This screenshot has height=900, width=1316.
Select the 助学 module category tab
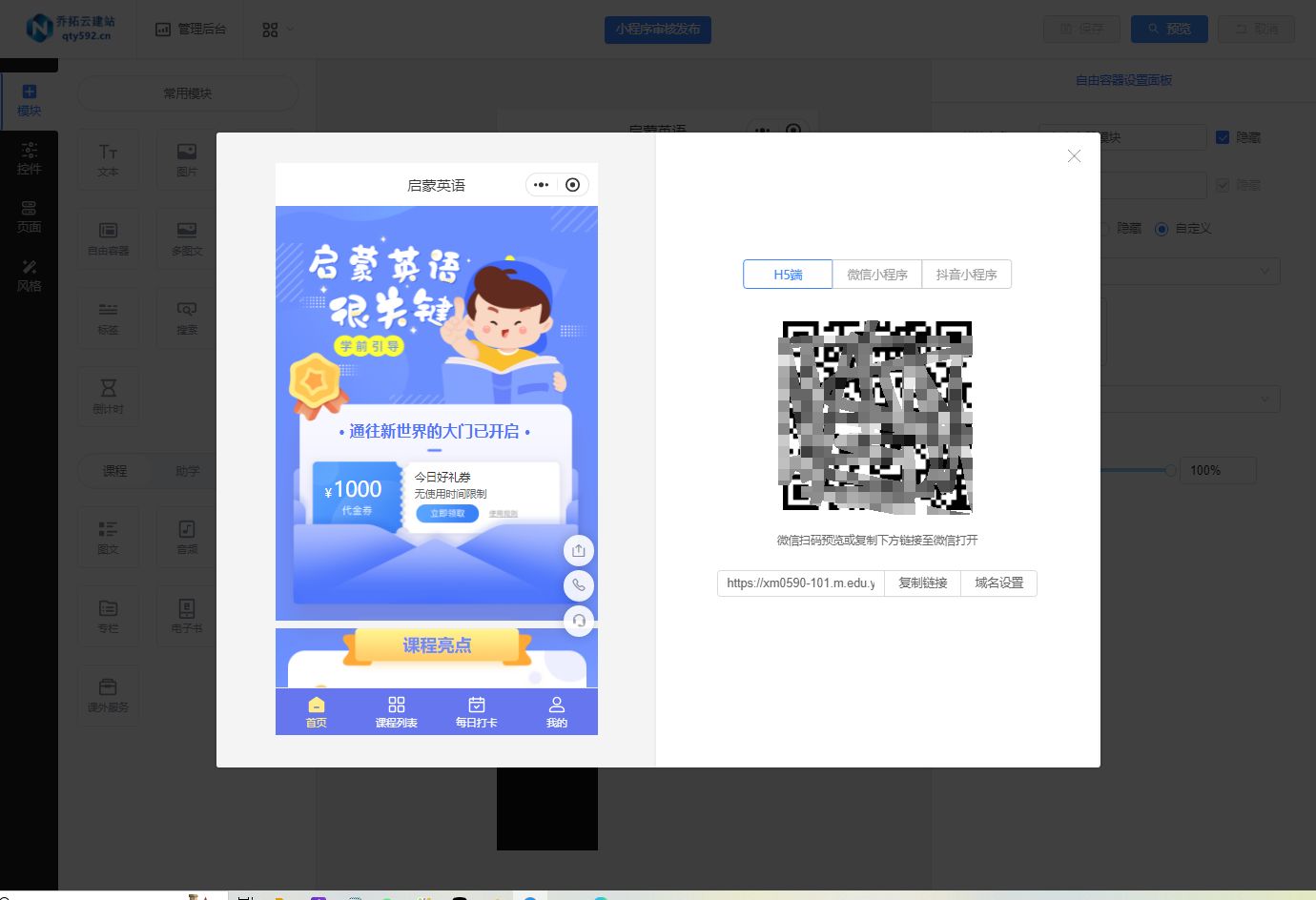pyautogui.click(x=188, y=471)
